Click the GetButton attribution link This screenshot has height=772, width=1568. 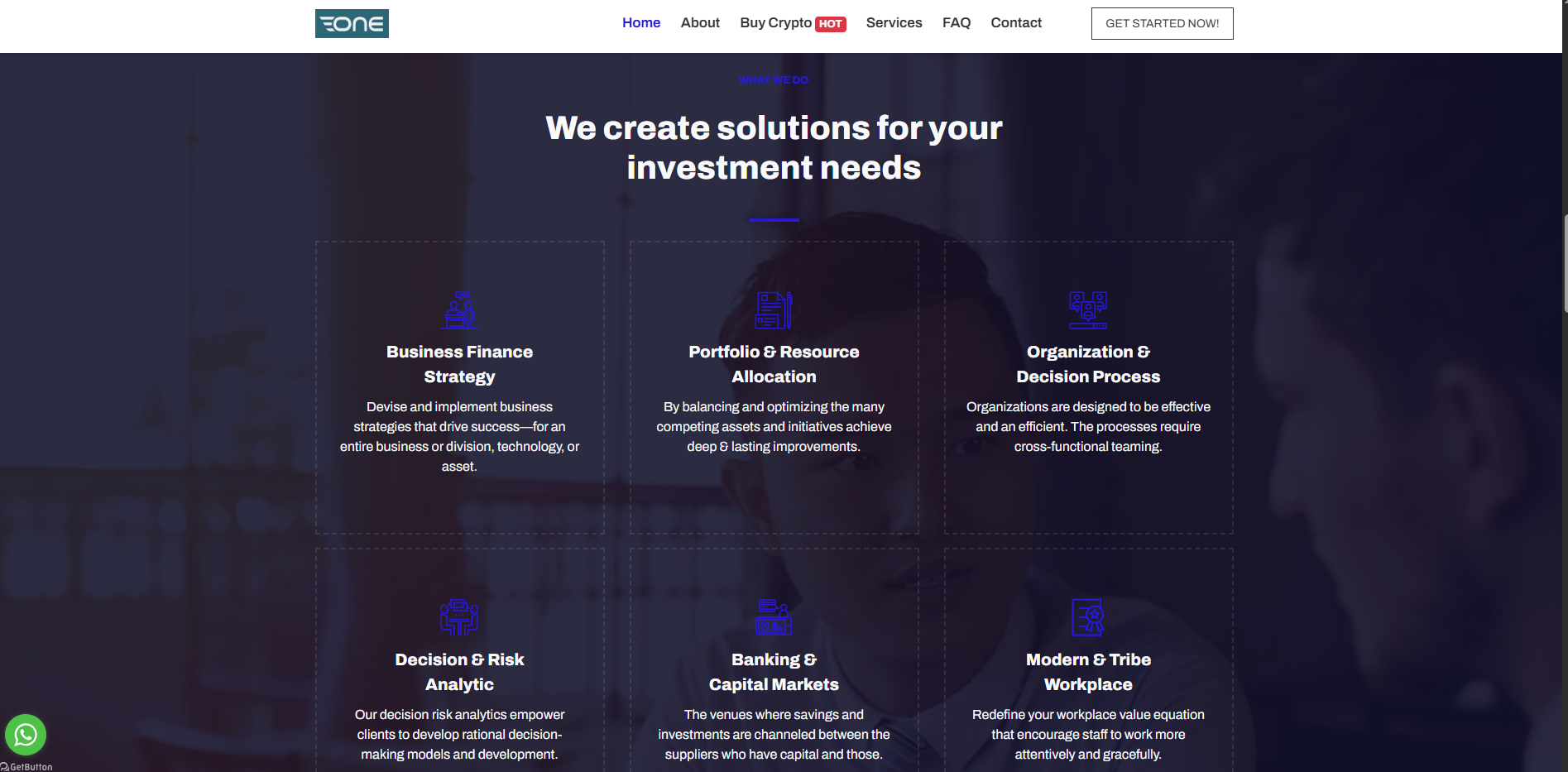28,767
